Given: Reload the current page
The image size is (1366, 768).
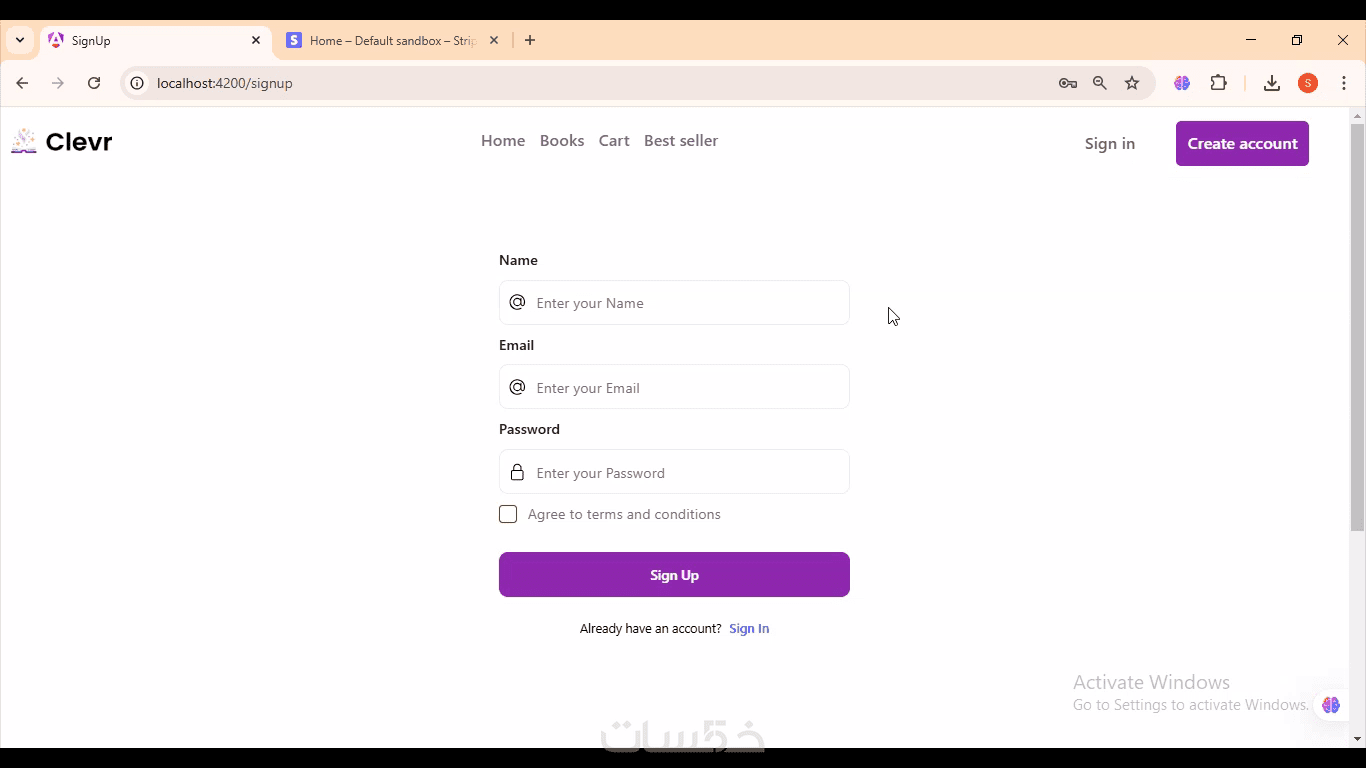Looking at the screenshot, I should coord(94,83).
